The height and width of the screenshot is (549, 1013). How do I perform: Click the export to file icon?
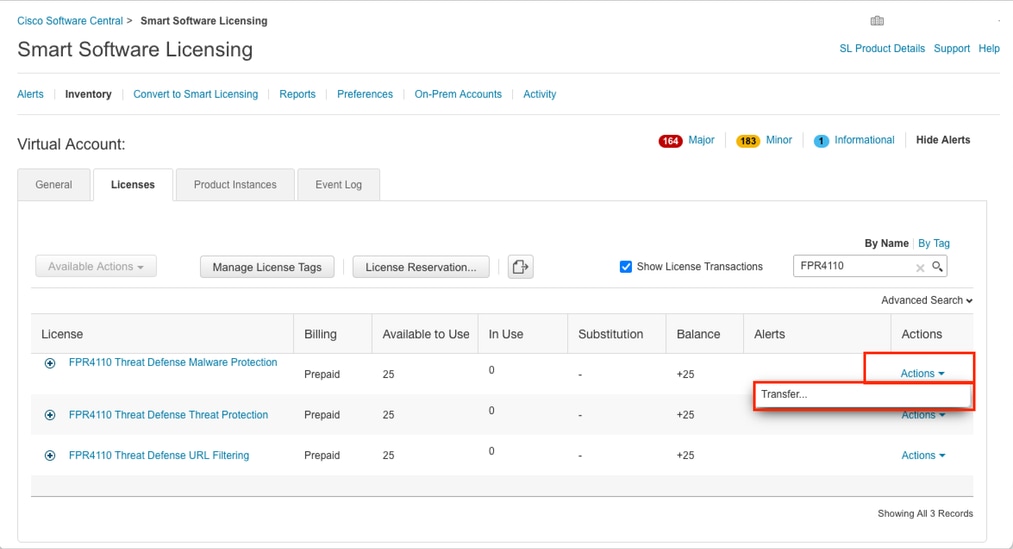point(520,267)
